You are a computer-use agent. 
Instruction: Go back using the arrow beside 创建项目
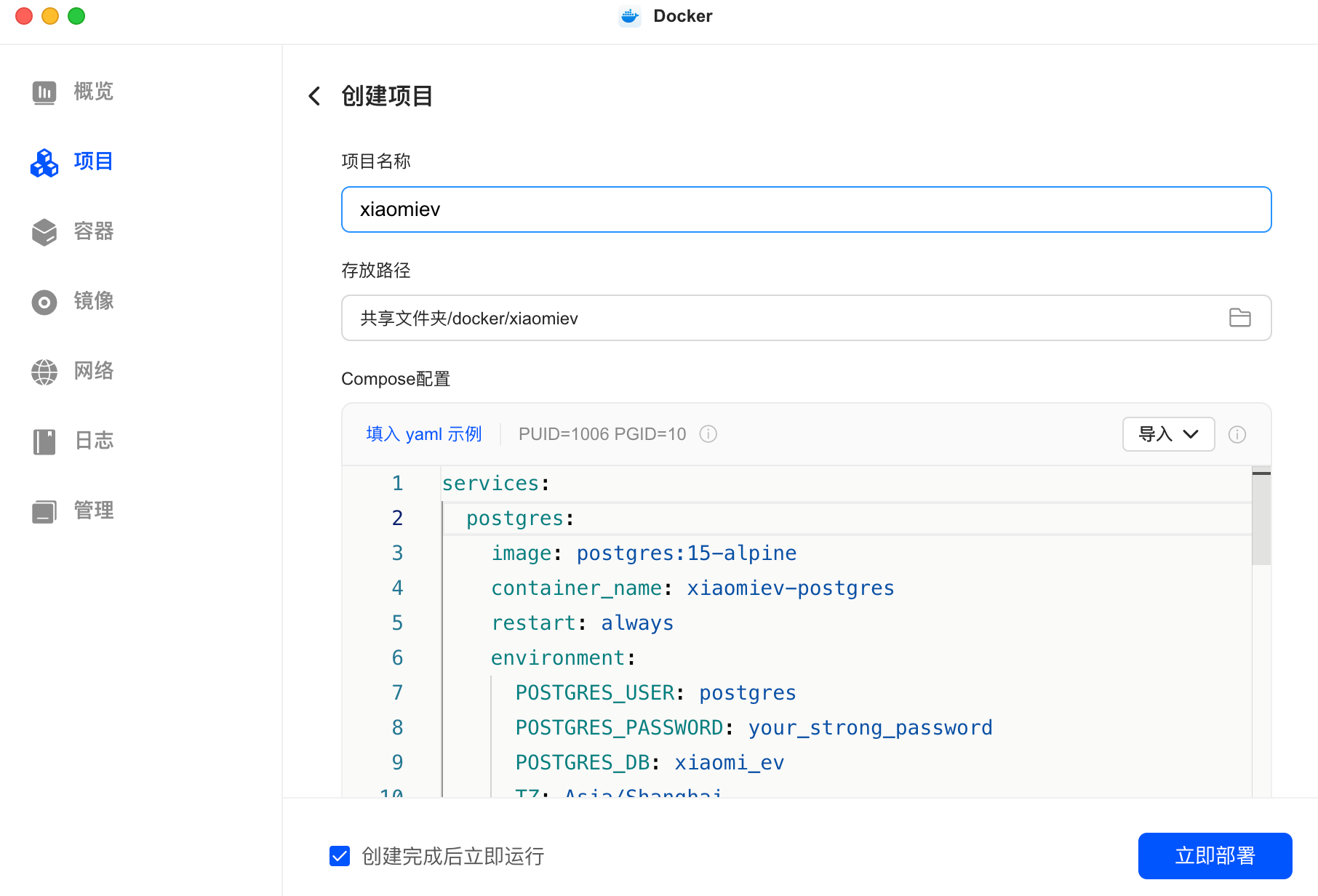[314, 96]
